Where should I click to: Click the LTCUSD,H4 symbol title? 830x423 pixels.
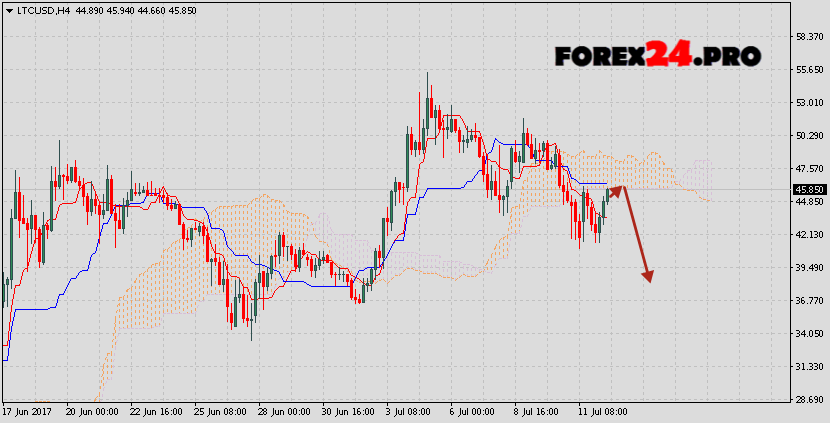pyautogui.click(x=42, y=10)
